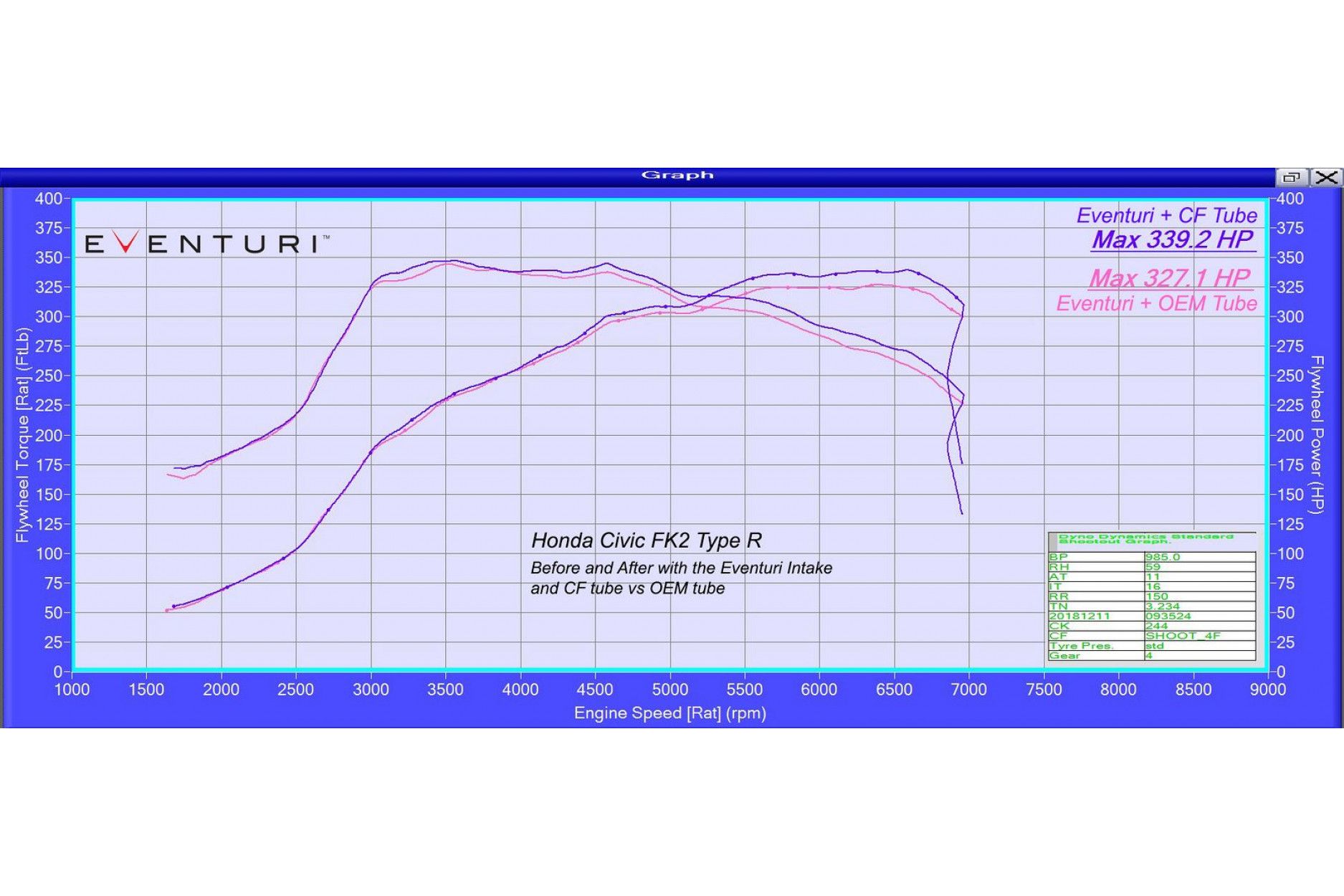This screenshot has width=1344, height=896.
Task: Click 'Eventuri + CF Tube' legend text
Action: tap(1166, 215)
